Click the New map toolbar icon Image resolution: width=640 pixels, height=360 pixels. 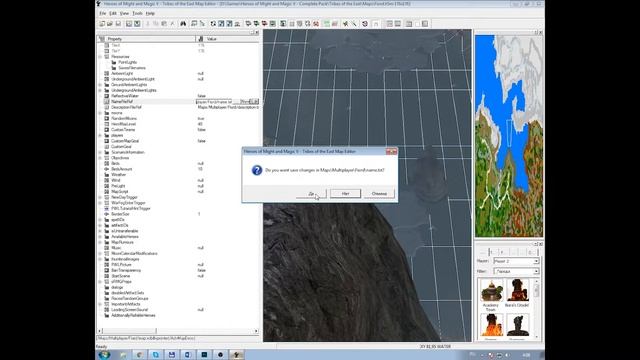click(102, 24)
